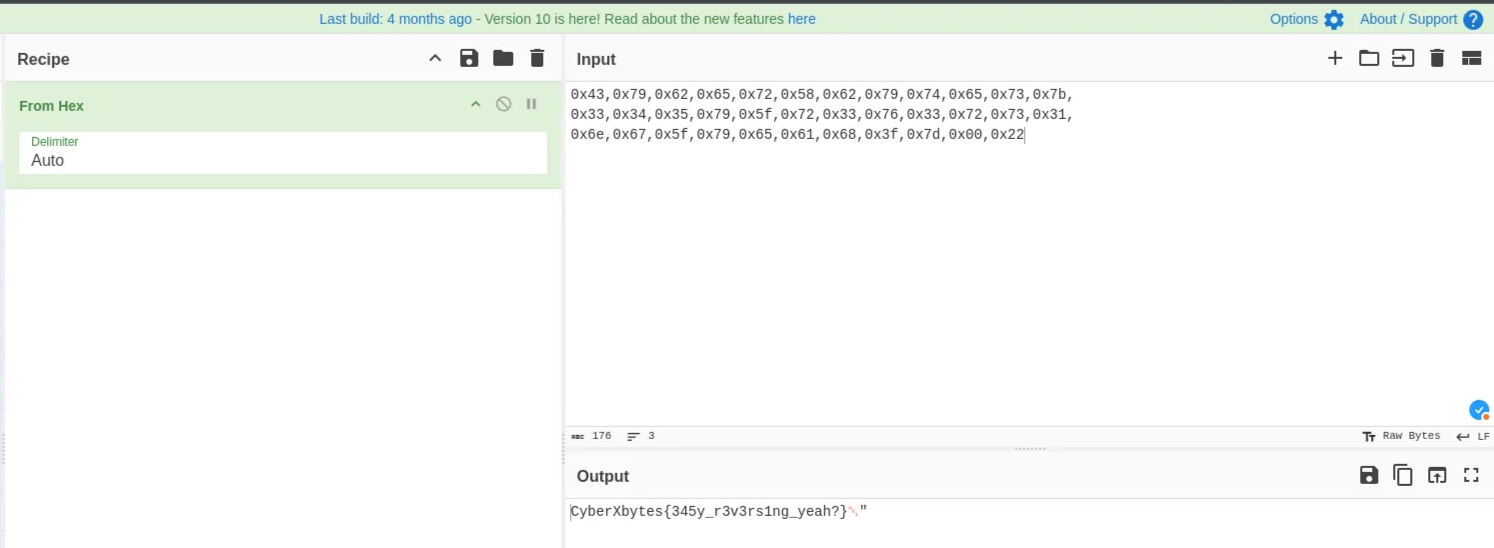Image resolution: width=1494 pixels, height=548 pixels.
Task: Save output to file
Action: pyautogui.click(x=1369, y=476)
